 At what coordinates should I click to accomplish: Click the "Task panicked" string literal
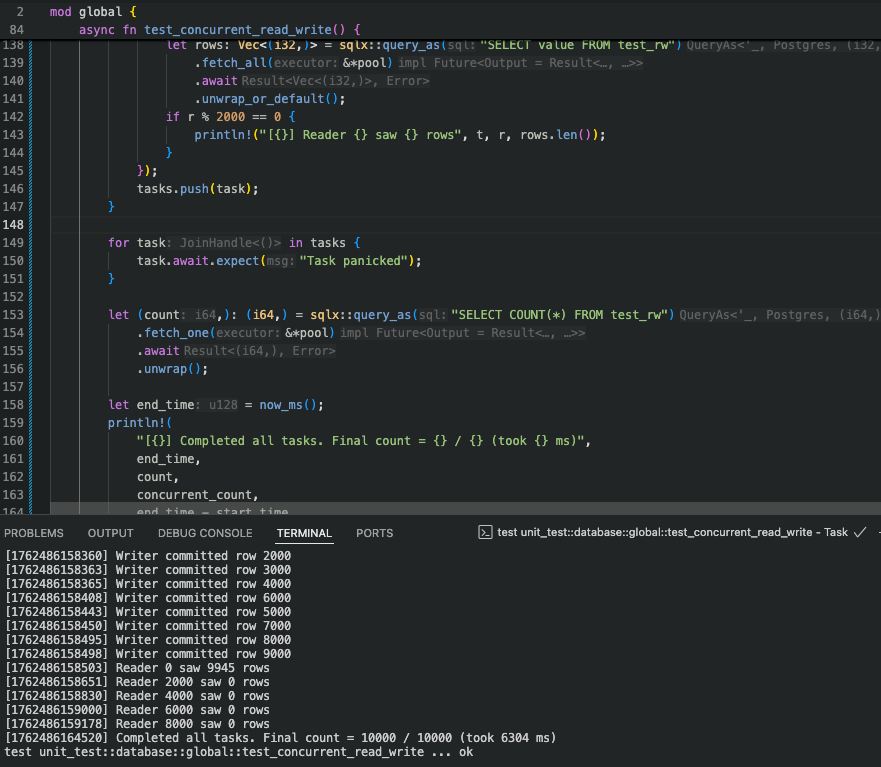[353, 261]
